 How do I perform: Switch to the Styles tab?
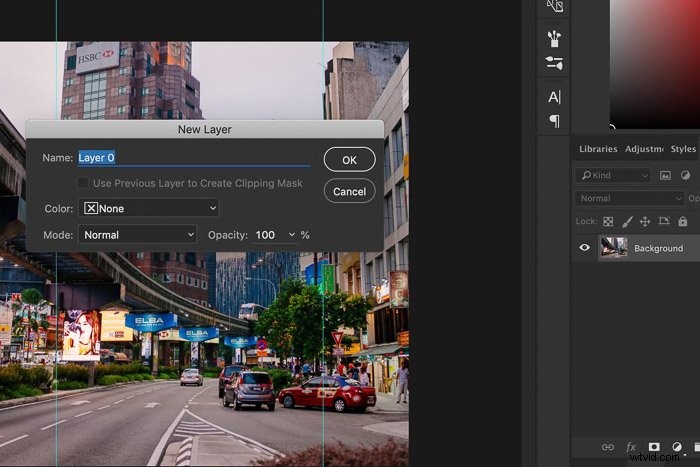[x=683, y=149]
